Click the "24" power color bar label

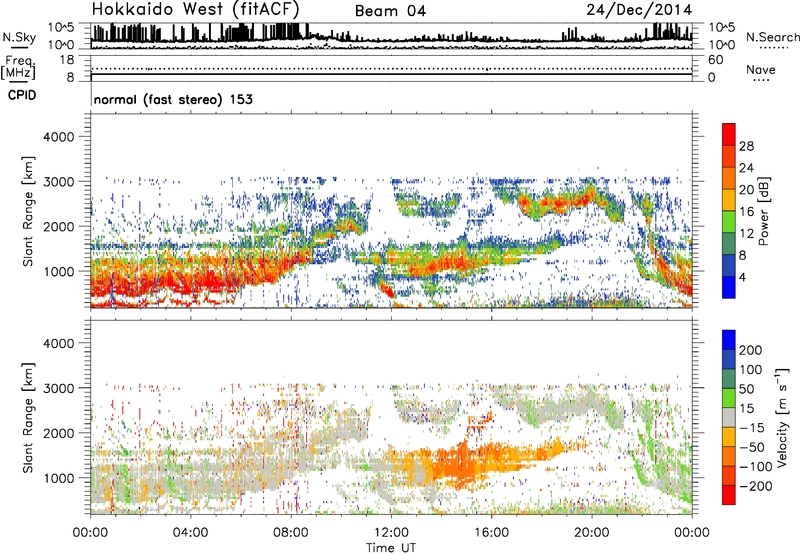point(746,168)
